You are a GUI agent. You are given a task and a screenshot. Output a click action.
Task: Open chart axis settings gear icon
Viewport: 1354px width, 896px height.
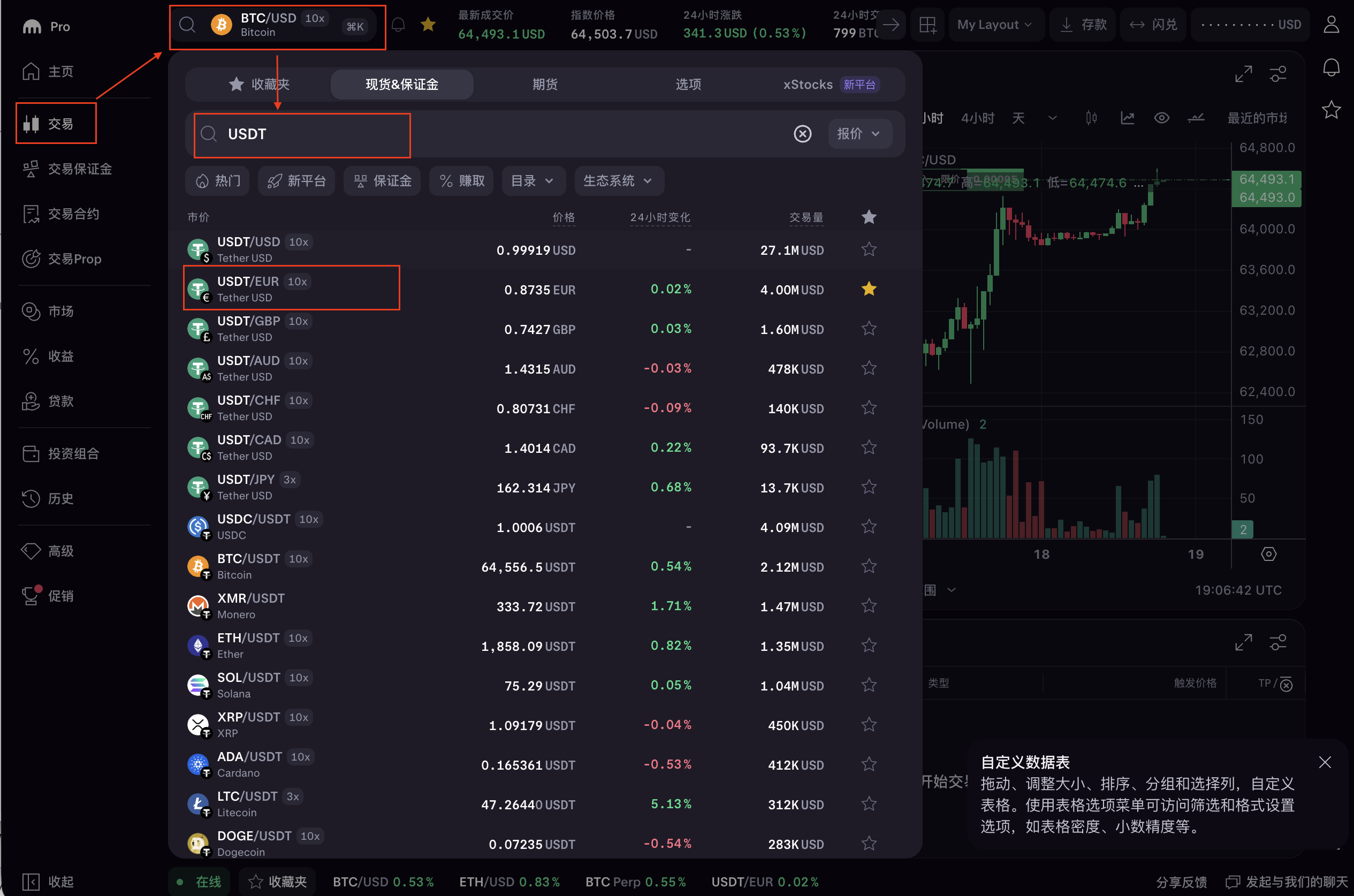point(1269,554)
